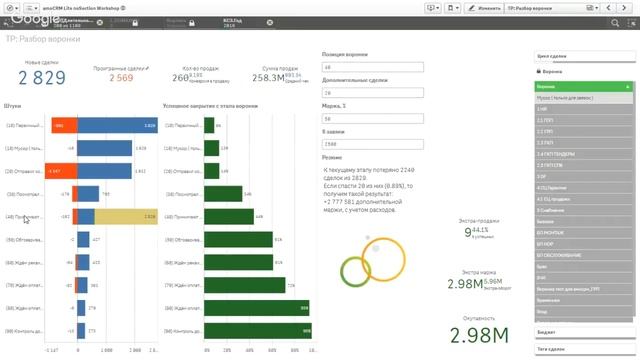Select the 2.4 ГКП ТЕНДЕРЫ value

pos(584,154)
